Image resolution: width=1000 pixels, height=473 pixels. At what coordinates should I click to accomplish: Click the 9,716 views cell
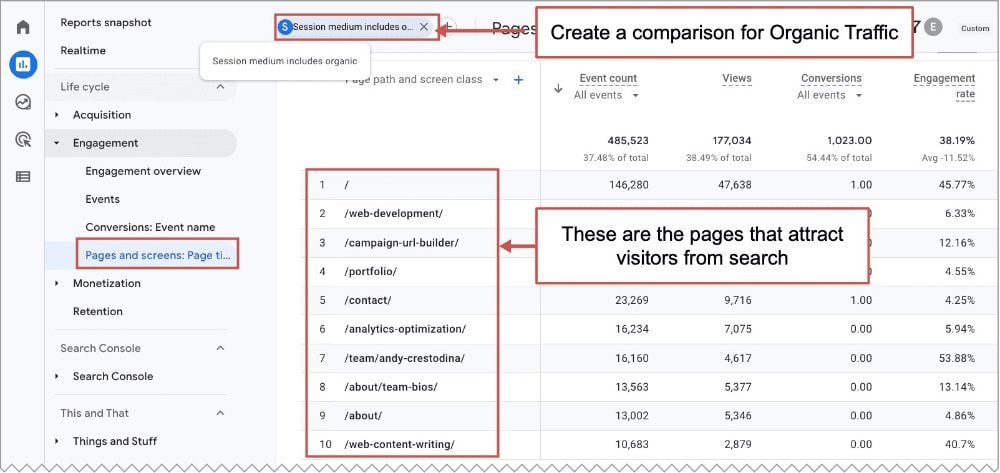[x=736, y=300]
